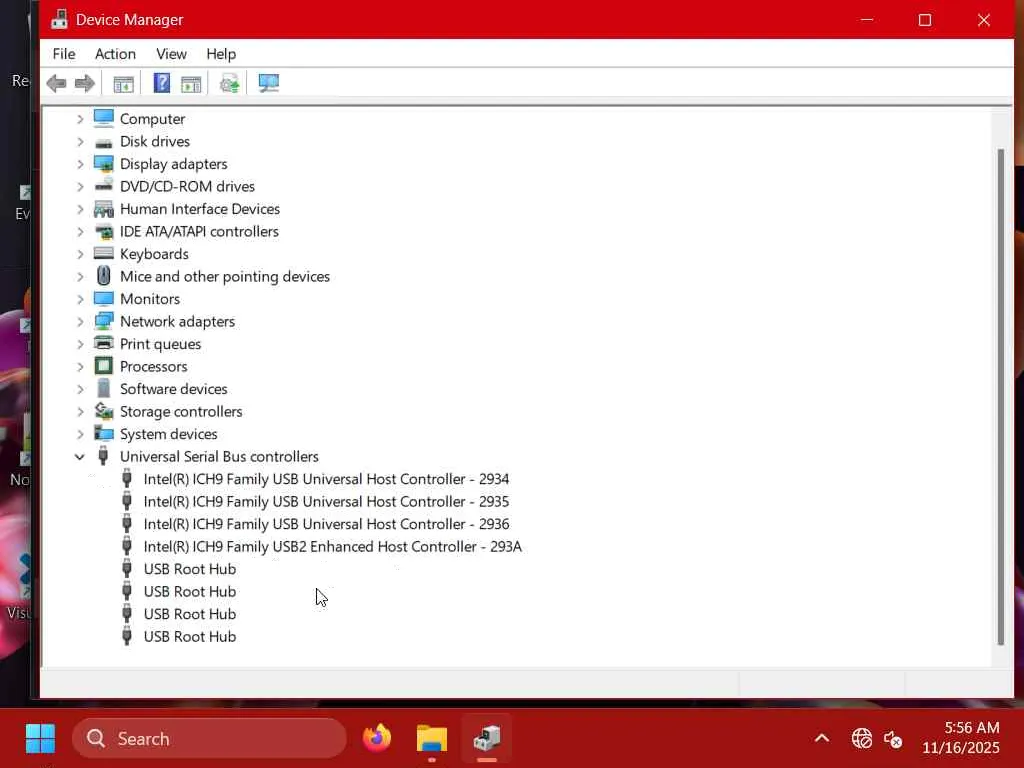Click the vertical scrollbar of the device tree
The image size is (1024, 768).
point(1000,397)
